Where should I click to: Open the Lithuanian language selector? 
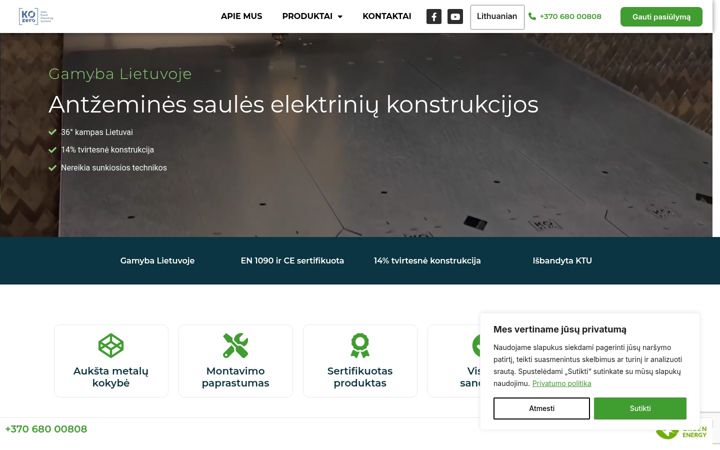497,17
